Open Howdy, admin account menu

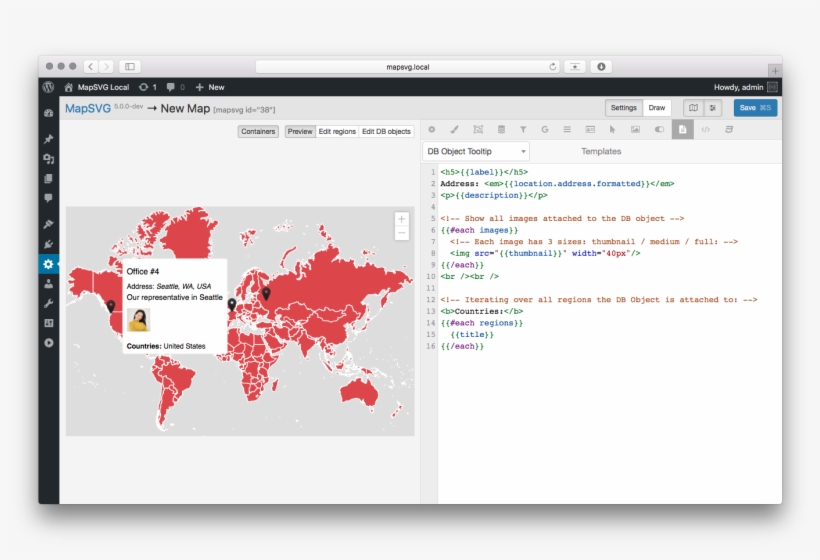745,87
